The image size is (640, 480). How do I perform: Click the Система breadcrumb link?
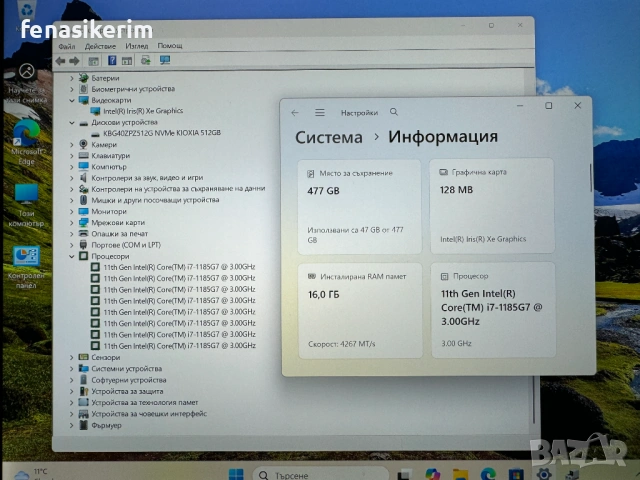click(x=329, y=137)
